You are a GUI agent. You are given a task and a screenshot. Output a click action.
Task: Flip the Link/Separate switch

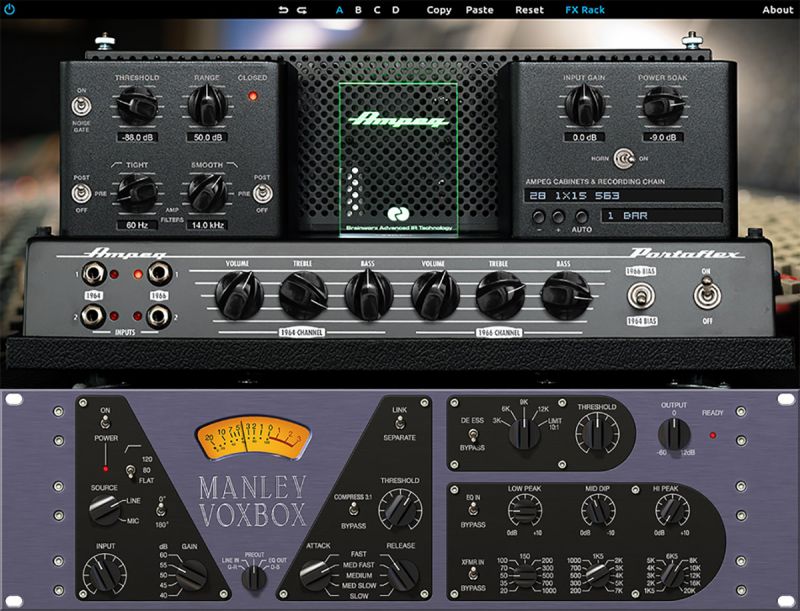click(399, 423)
